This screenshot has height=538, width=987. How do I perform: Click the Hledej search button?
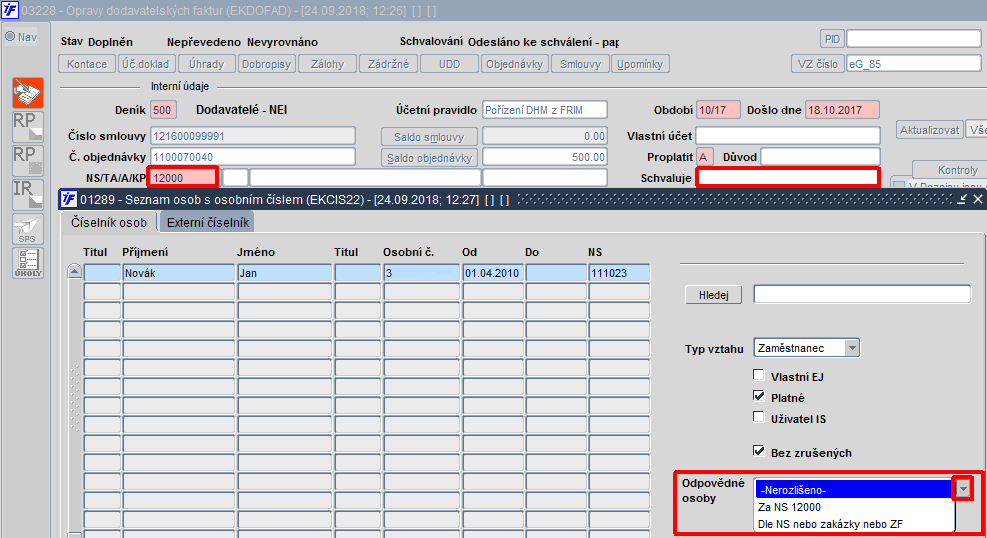click(713, 294)
